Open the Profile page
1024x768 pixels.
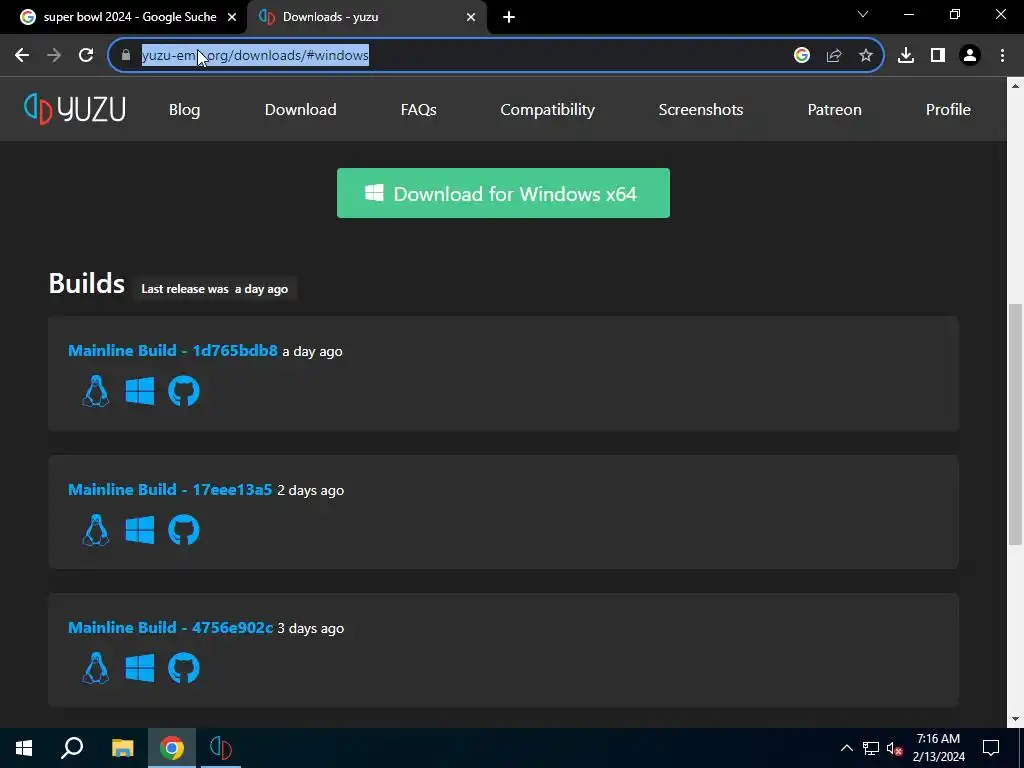[948, 110]
